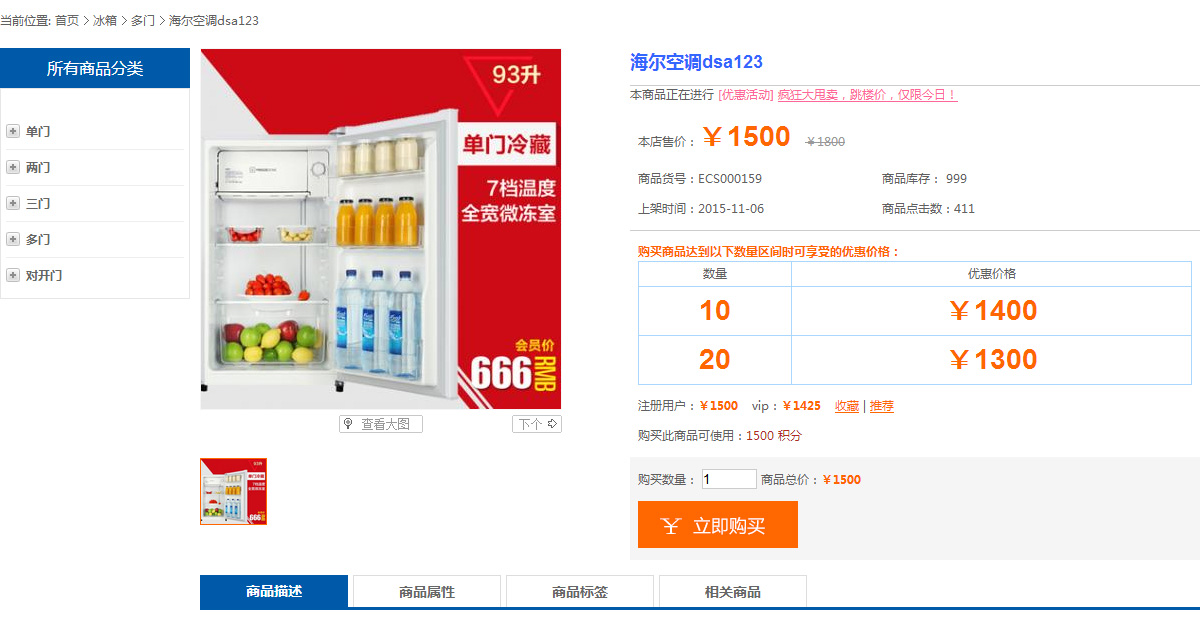
Task: Click the 推荐 recommend link
Action: (882, 406)
